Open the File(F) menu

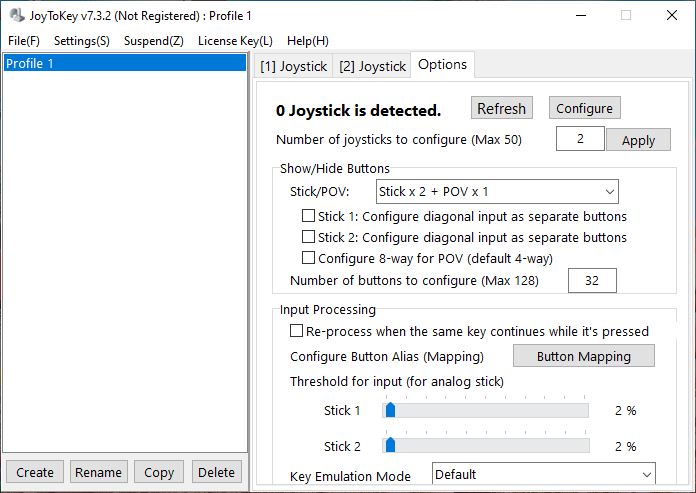(x=24, y=41)
